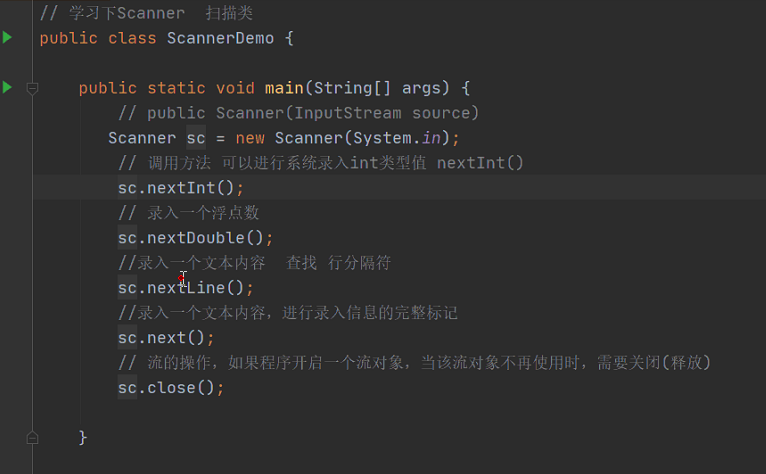Viewport: 766px width, 474px height.
Task: Click the ScannerDemo class name
Action: click(220, 38)
